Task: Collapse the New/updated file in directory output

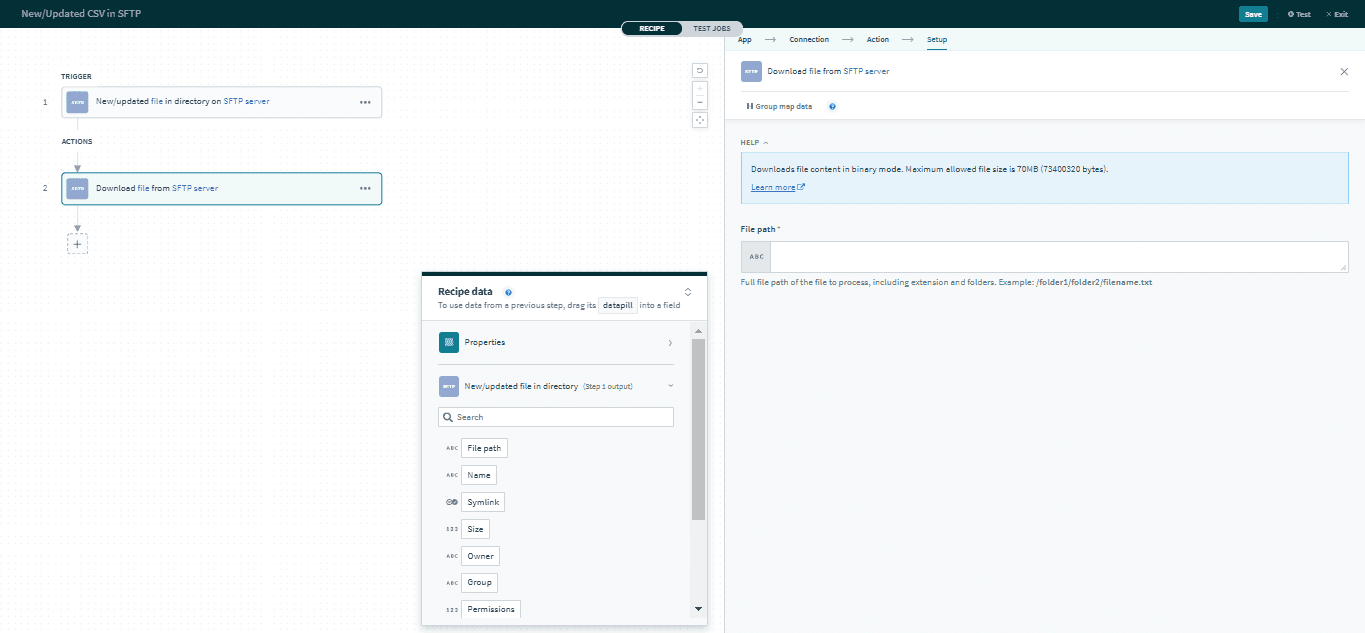Action: 670,386
